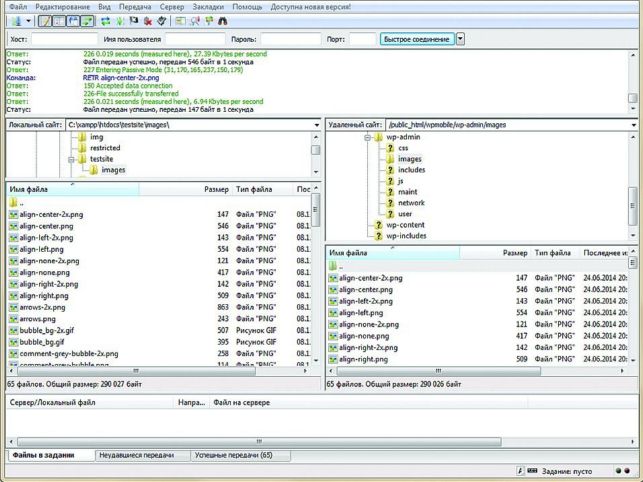
Task: Open the Редактирование menu
Action: [x=63, y=7]
